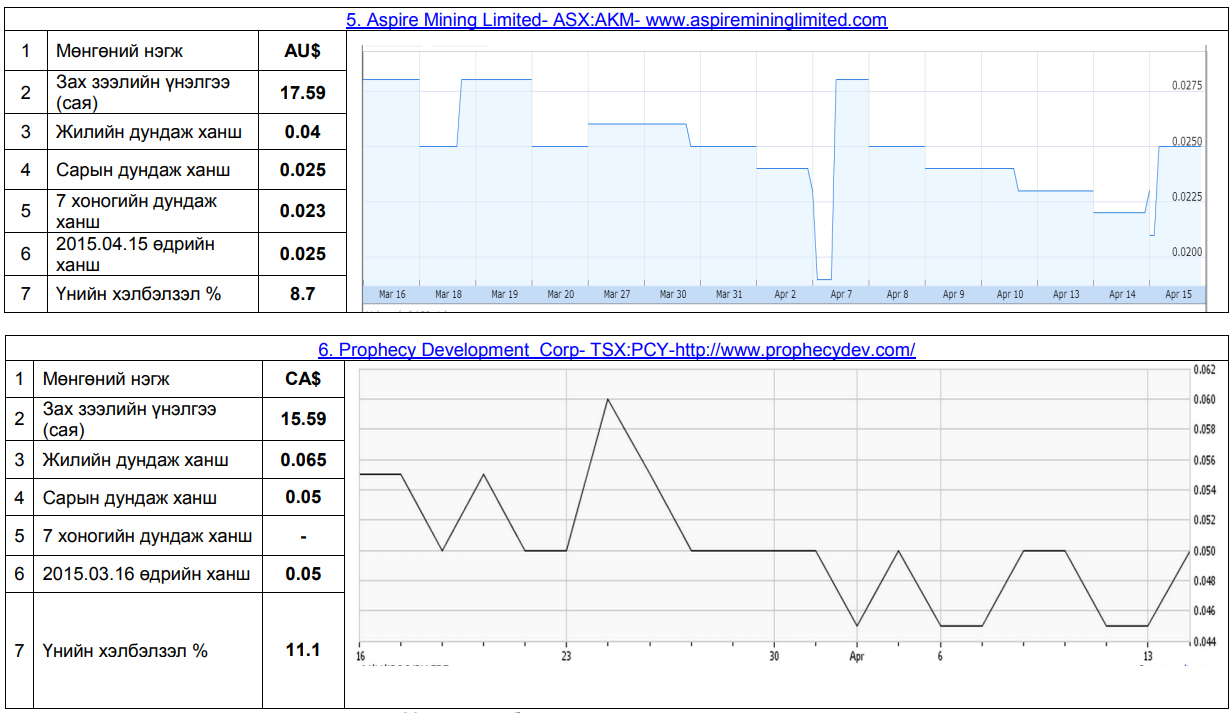Select the 0.065 yearly average value
Image resolution: width=1232 pixels, height=713 pixels.
[303, 460]
